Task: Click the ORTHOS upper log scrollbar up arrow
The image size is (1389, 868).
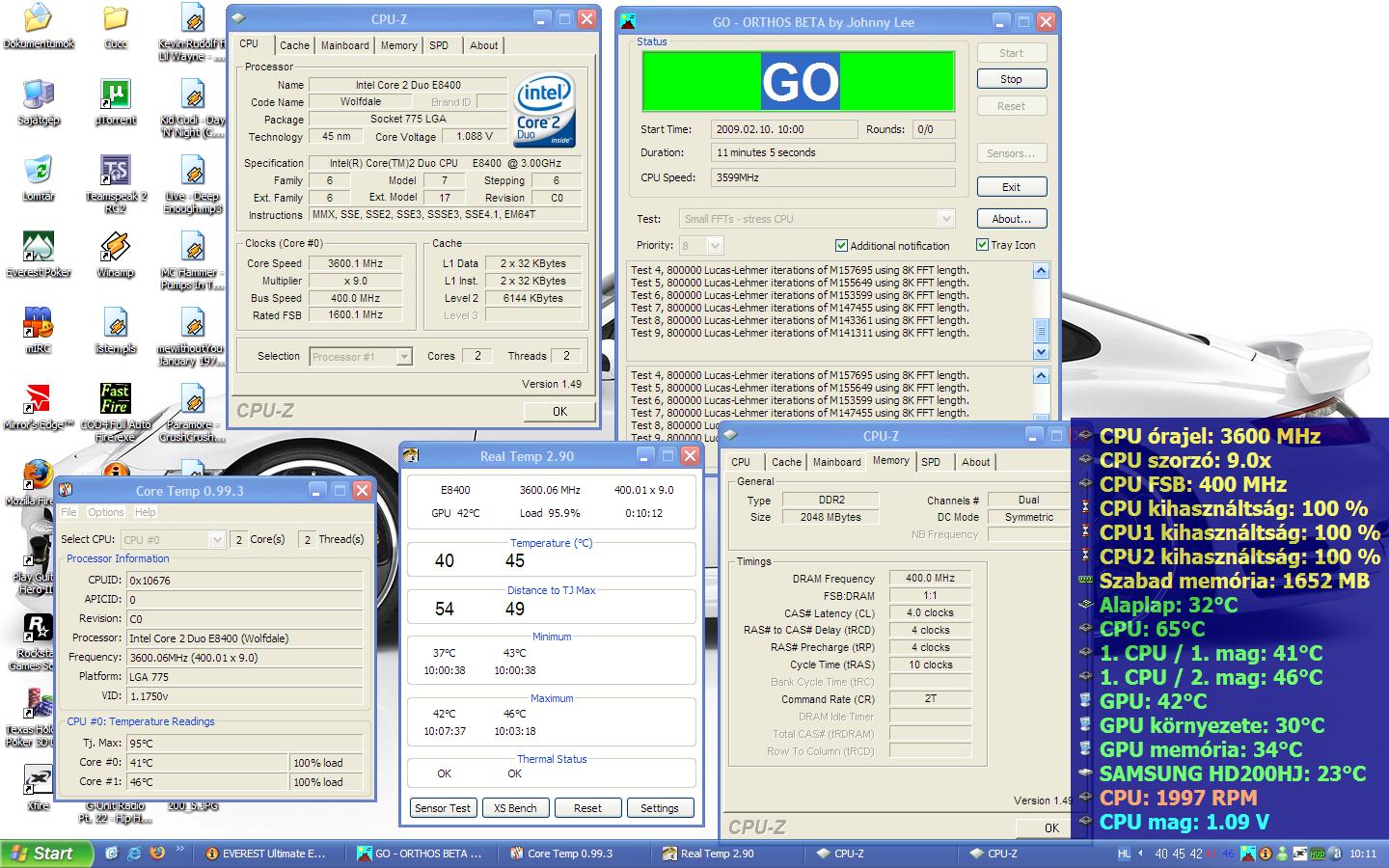Action: coord(1041,271)
